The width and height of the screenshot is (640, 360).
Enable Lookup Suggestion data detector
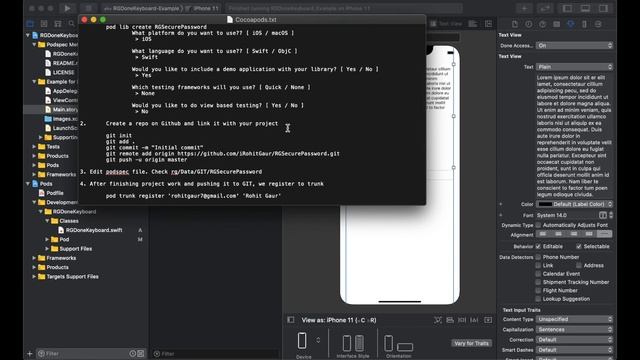(538, 299)
